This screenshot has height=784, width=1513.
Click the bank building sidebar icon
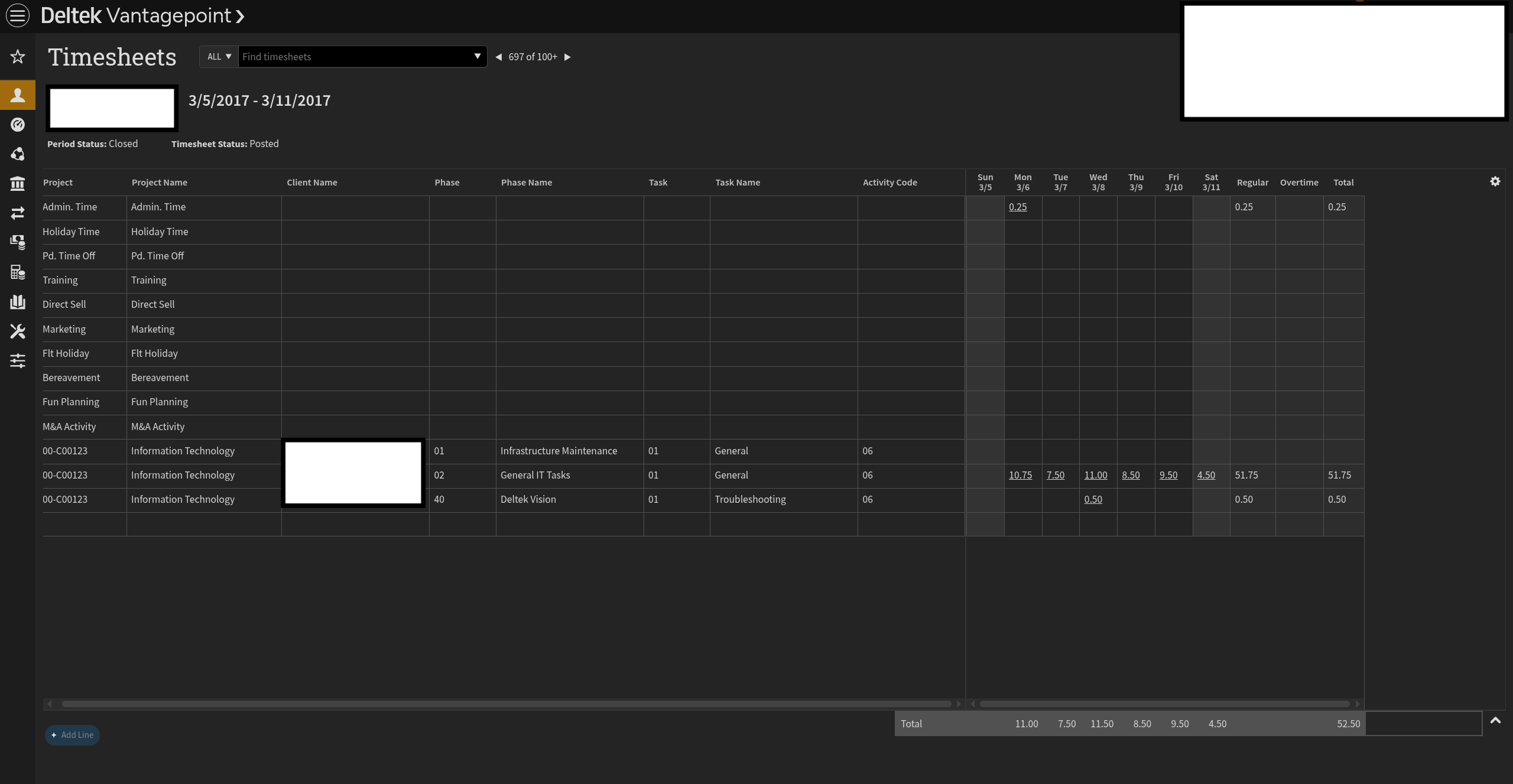coord(18,184)
